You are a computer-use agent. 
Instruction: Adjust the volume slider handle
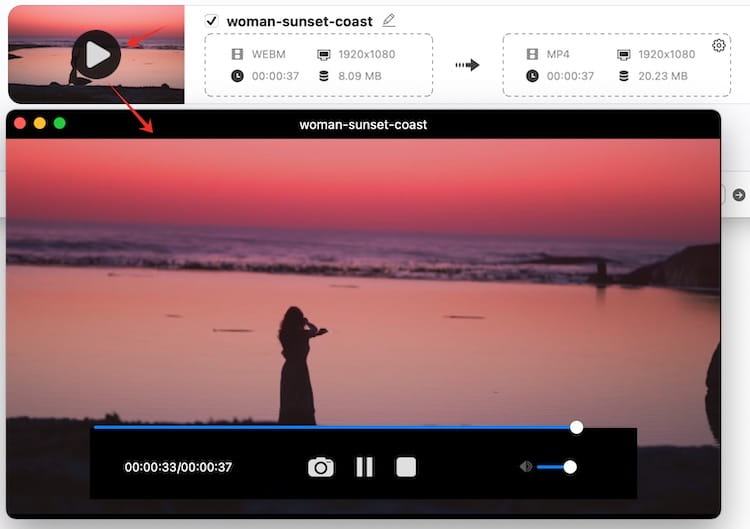point(570,467)
